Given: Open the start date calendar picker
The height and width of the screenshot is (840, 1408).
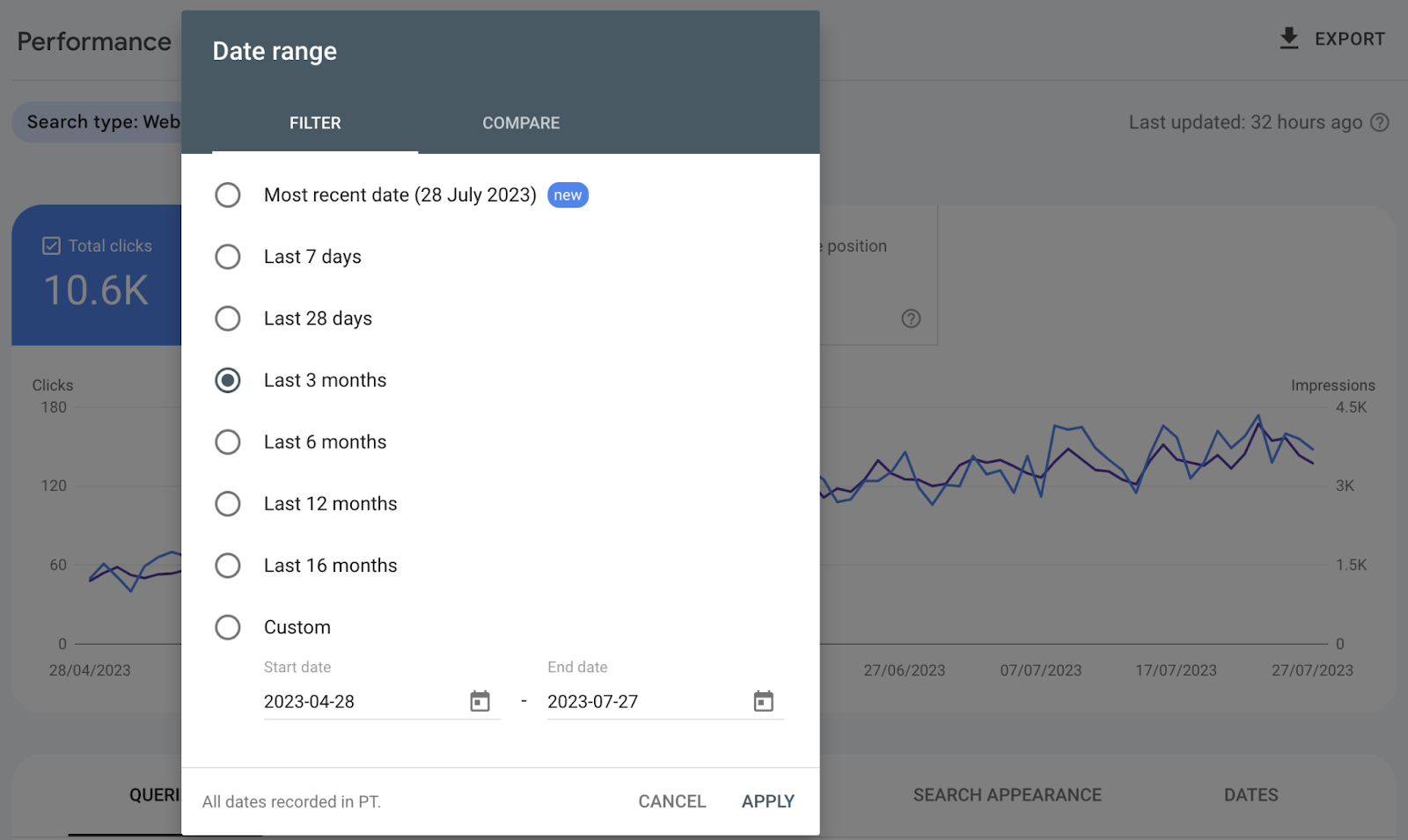Looking at the screenshot, I should click(x=480, y=701).
